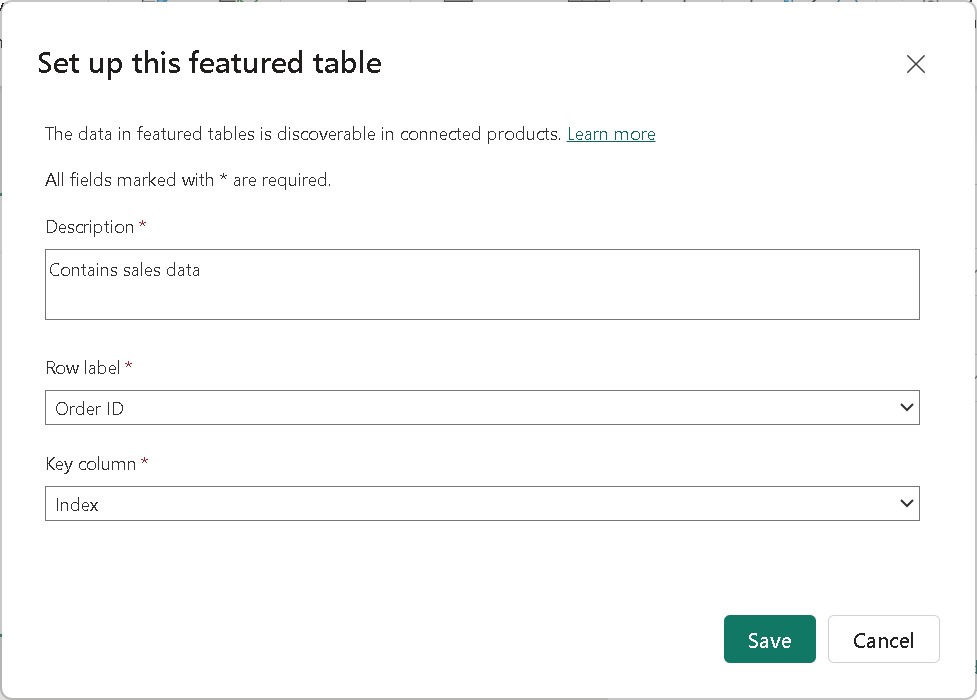977x700 pixels.
Task: Click the red asterisk beside Description
Action: [142, 227]
